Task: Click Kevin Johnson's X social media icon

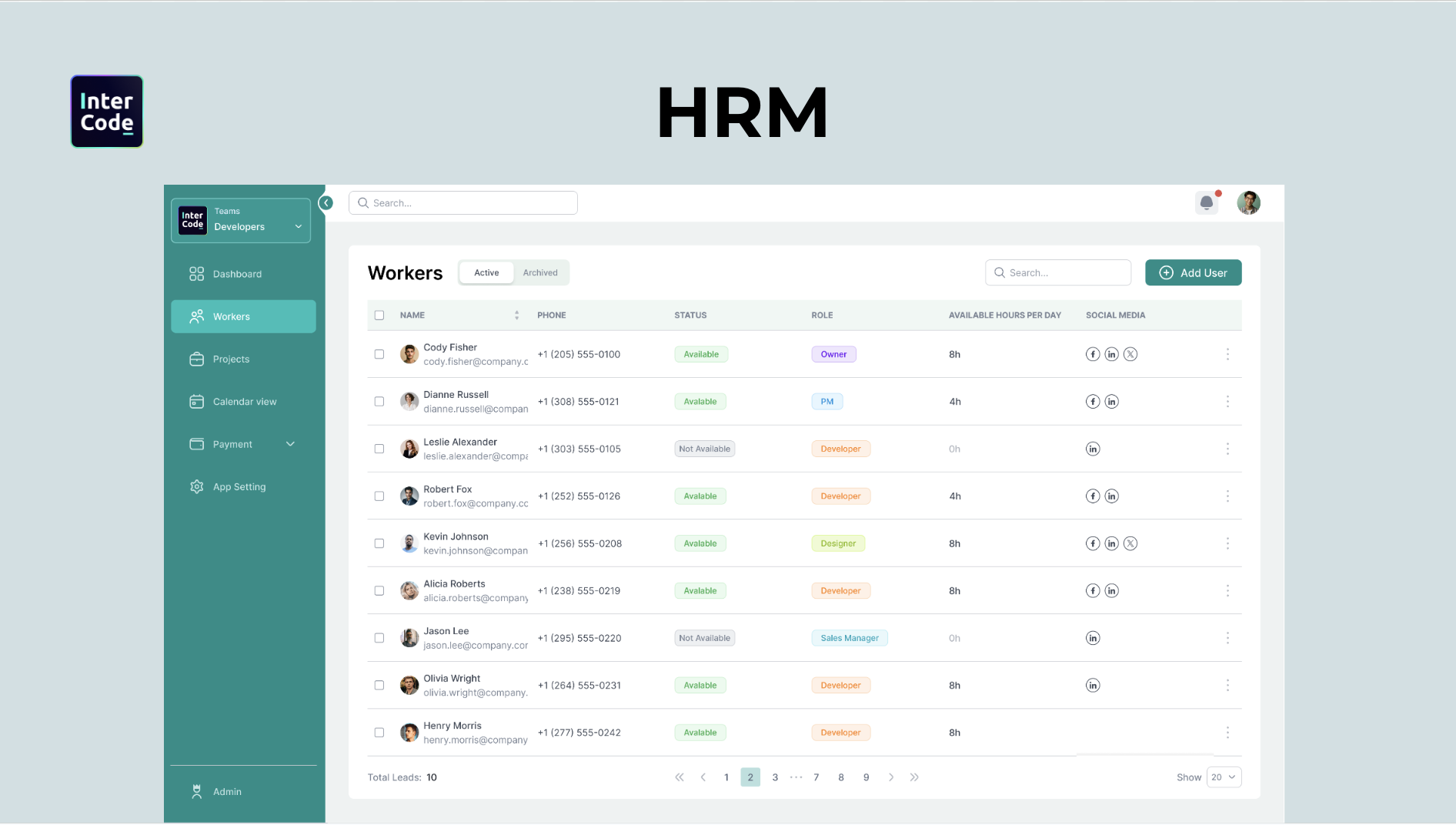Action: pyautogui.click(x=1130, y=543)
